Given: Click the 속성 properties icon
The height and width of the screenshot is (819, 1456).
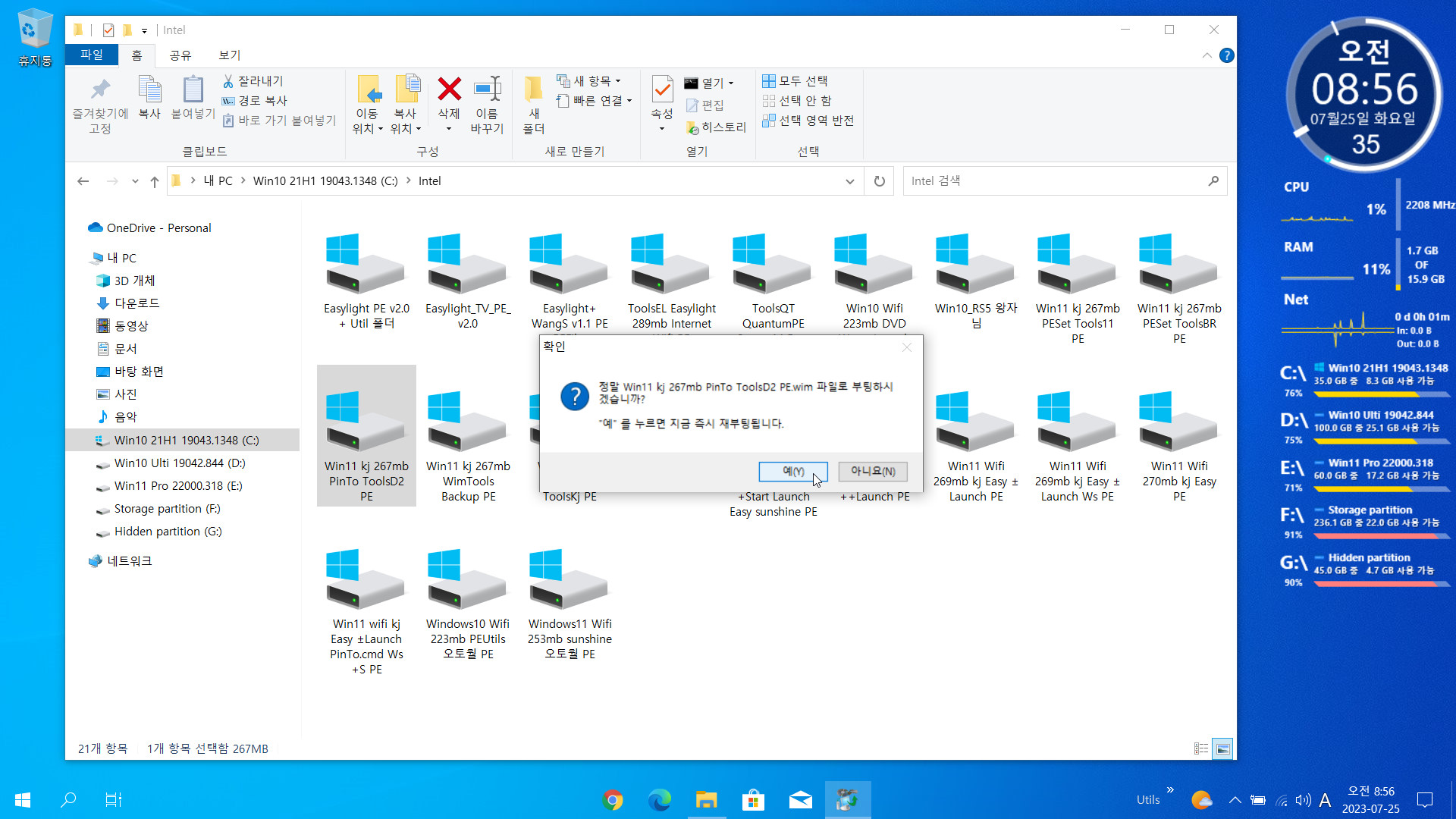Looking at the screenshot, I should [x=662, y=89].
